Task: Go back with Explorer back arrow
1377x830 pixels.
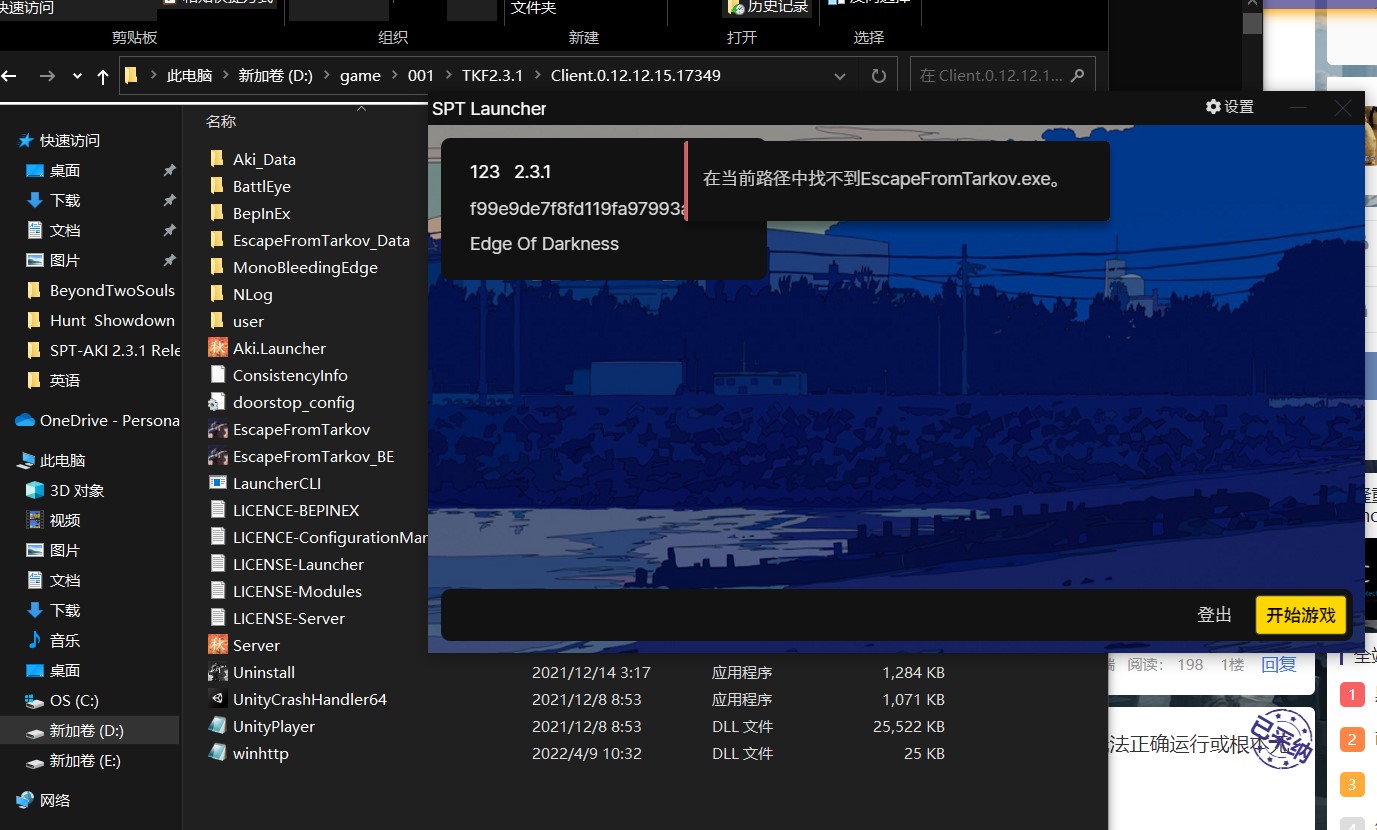Action: pos(10,76)
